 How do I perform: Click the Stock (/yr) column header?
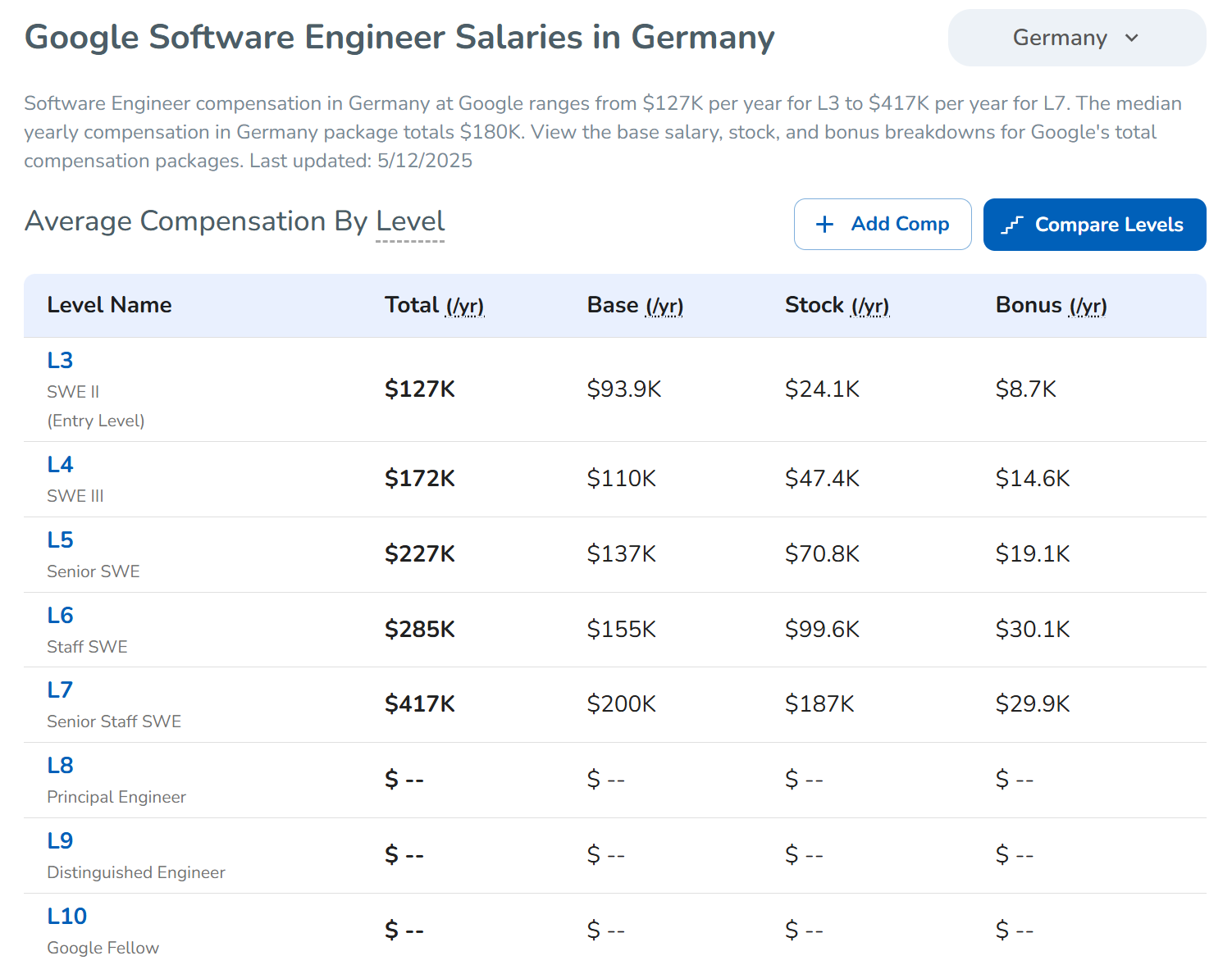pyautogui.click(x=837, y=305)
